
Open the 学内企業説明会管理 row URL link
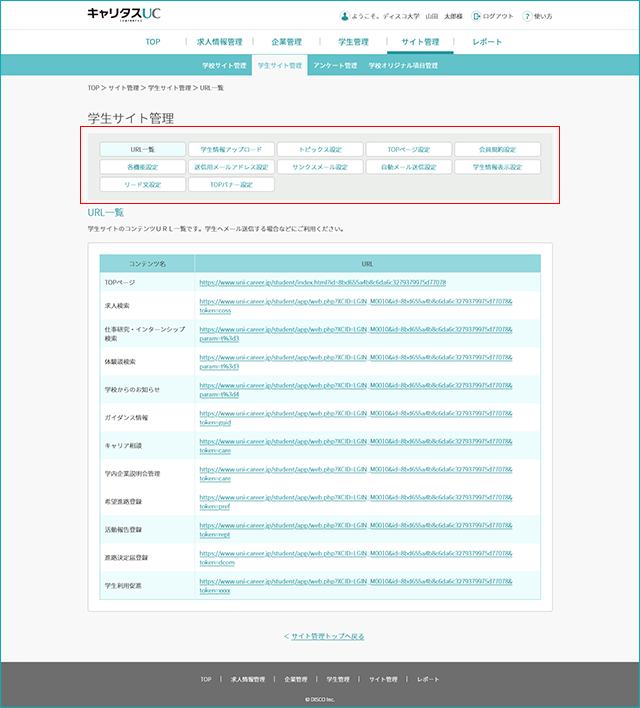(x=356, y=474)
